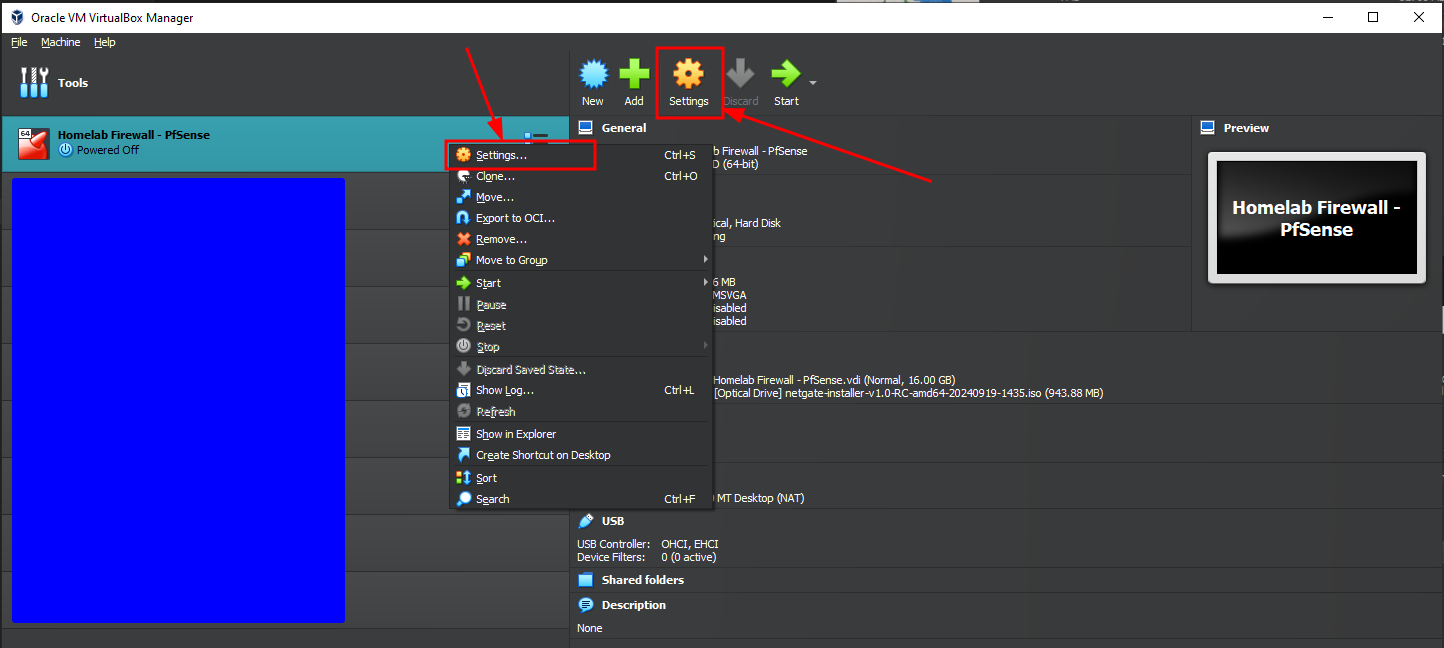
Task: Click the '0 (0 active)' device filters value
Action: click(x=689, y=557)
